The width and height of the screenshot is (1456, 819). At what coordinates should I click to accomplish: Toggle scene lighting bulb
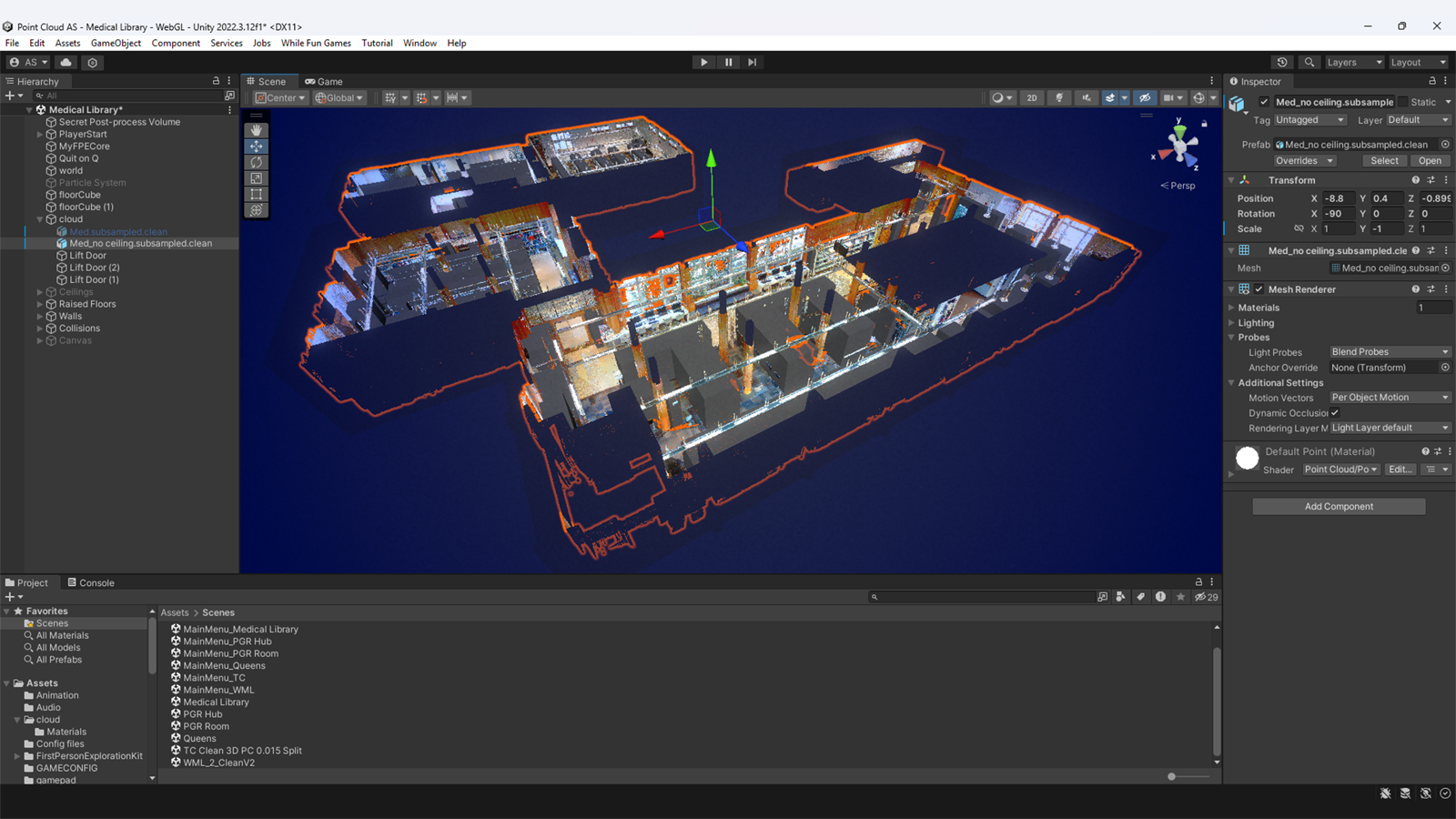click(x=1059, y=98)
